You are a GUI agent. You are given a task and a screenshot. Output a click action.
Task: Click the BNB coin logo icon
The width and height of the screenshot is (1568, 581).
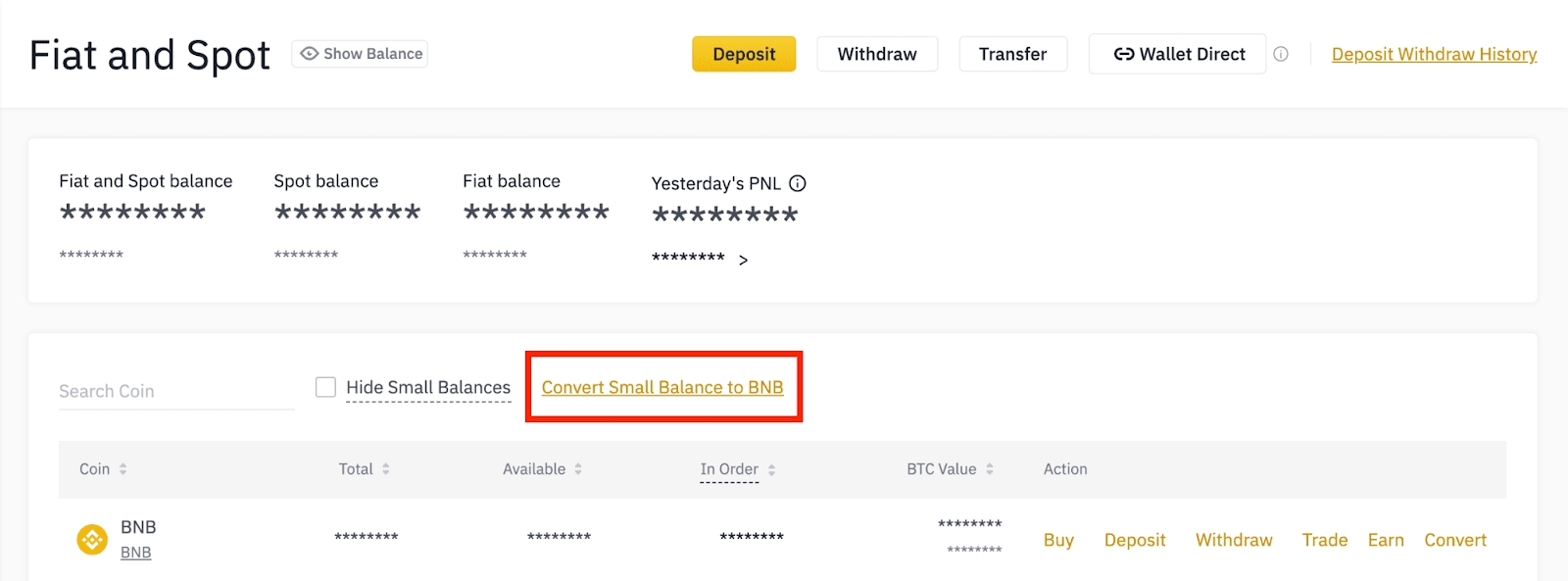(92, 539)
